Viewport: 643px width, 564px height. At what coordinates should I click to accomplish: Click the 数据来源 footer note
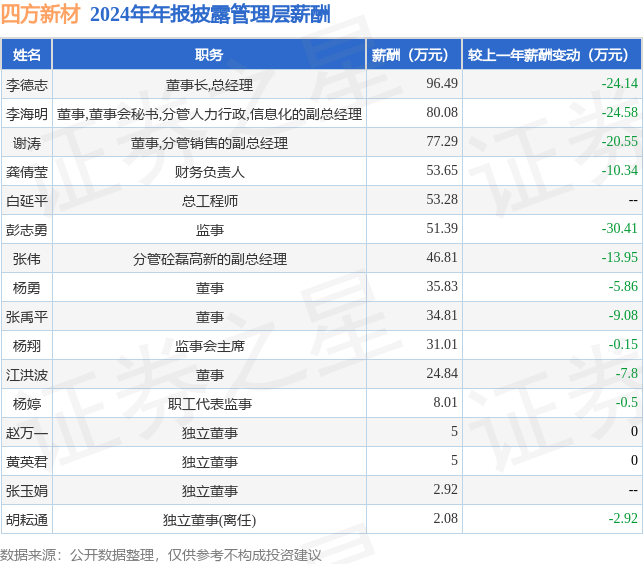pos(161,555)
